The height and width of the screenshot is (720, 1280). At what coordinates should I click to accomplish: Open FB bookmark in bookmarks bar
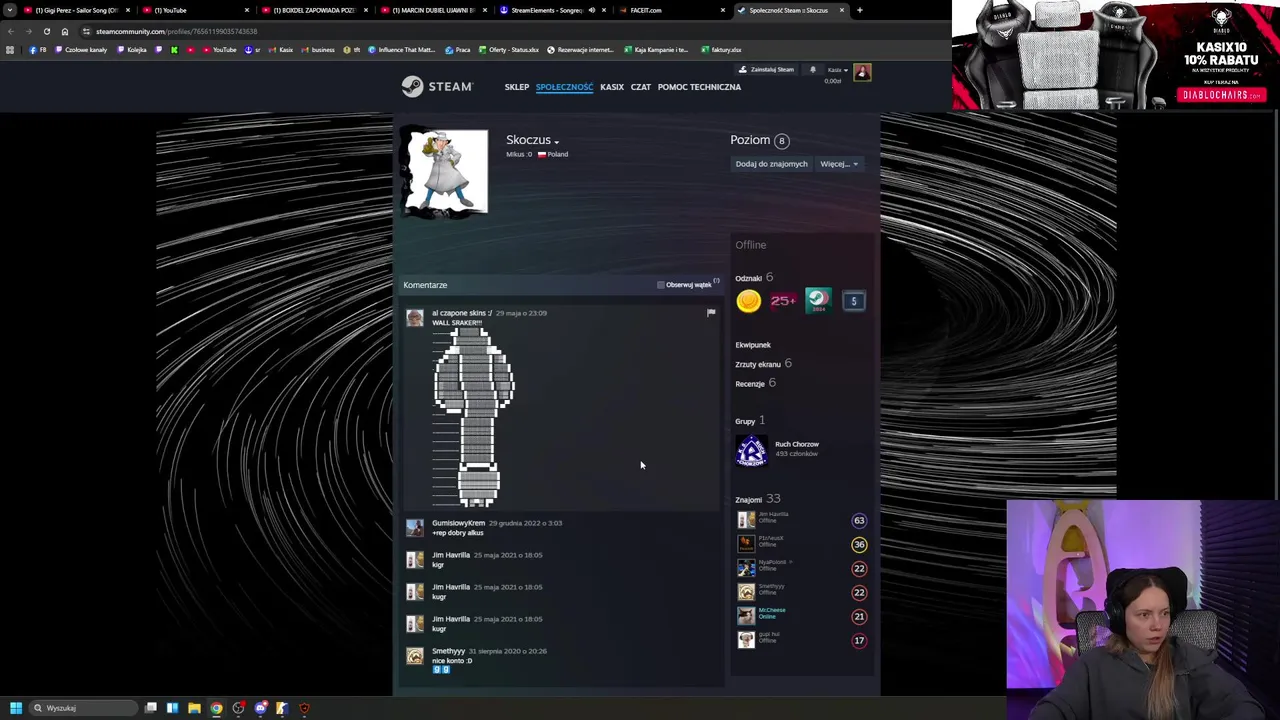38,50
